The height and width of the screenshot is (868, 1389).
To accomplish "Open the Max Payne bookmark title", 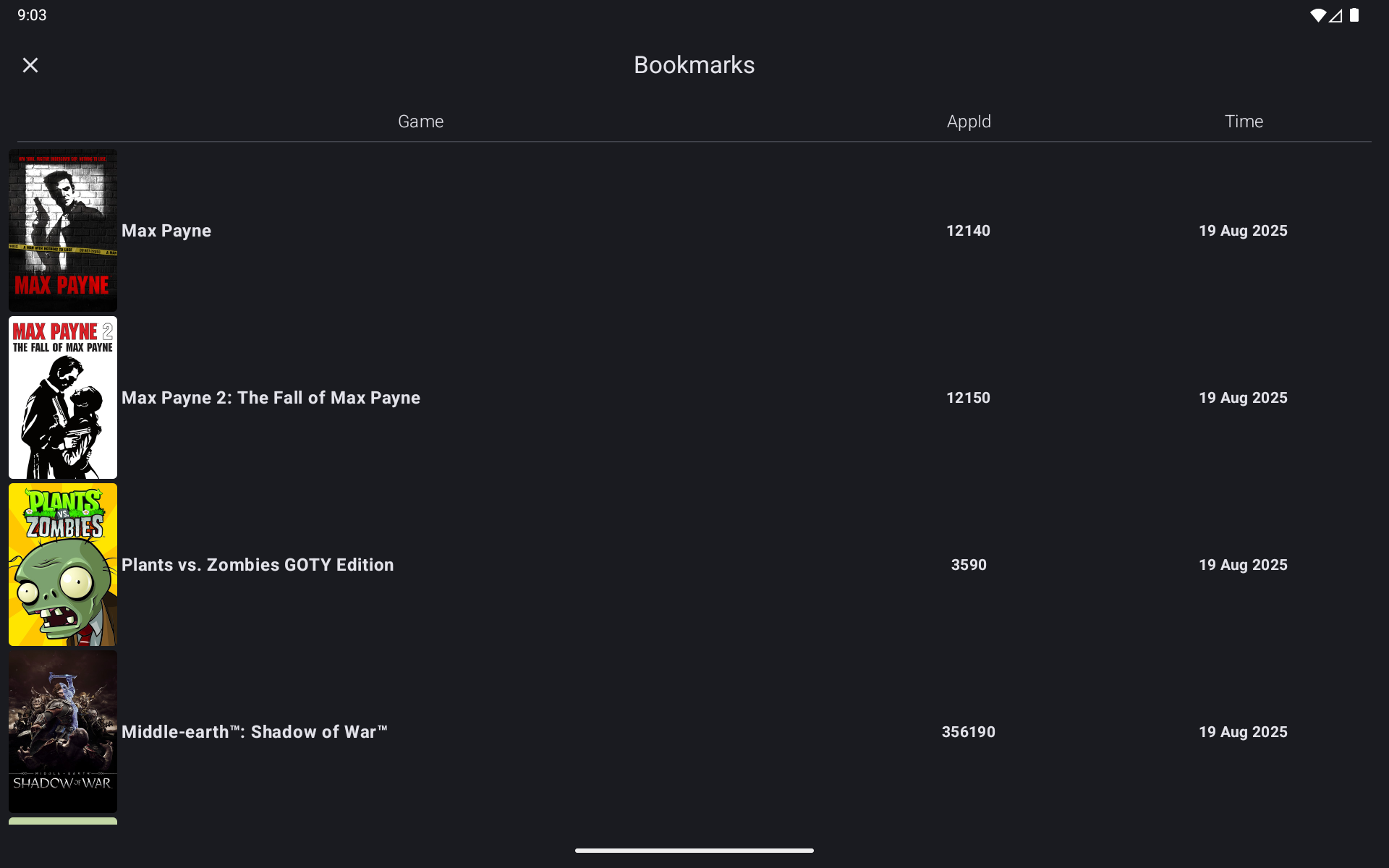I will 166,231.
